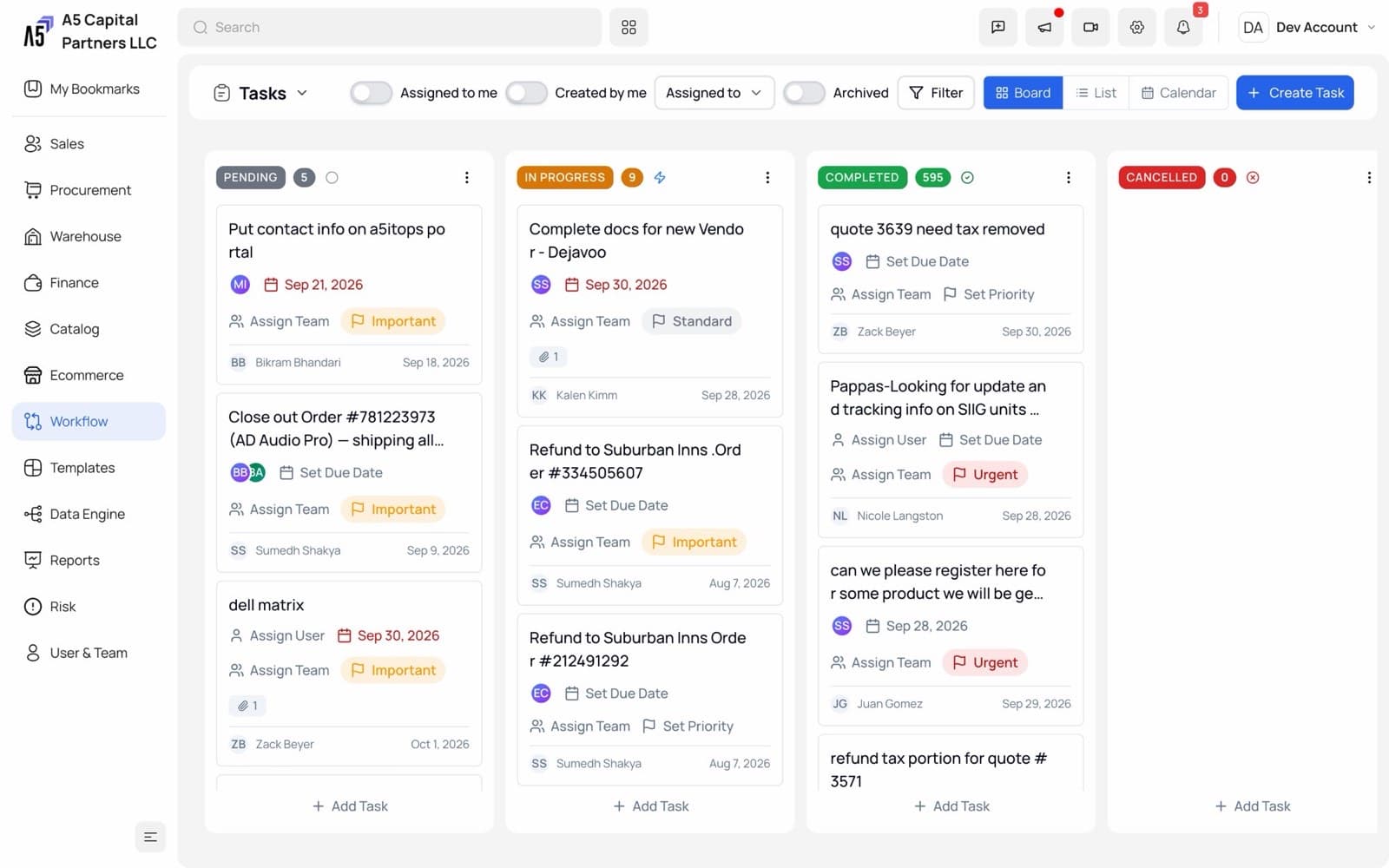Image resolution: width=1389 pixels, height=868 pixels.
Task: Open the Standard priority on the Dejavoo card
Action: [x=692, y=321]
